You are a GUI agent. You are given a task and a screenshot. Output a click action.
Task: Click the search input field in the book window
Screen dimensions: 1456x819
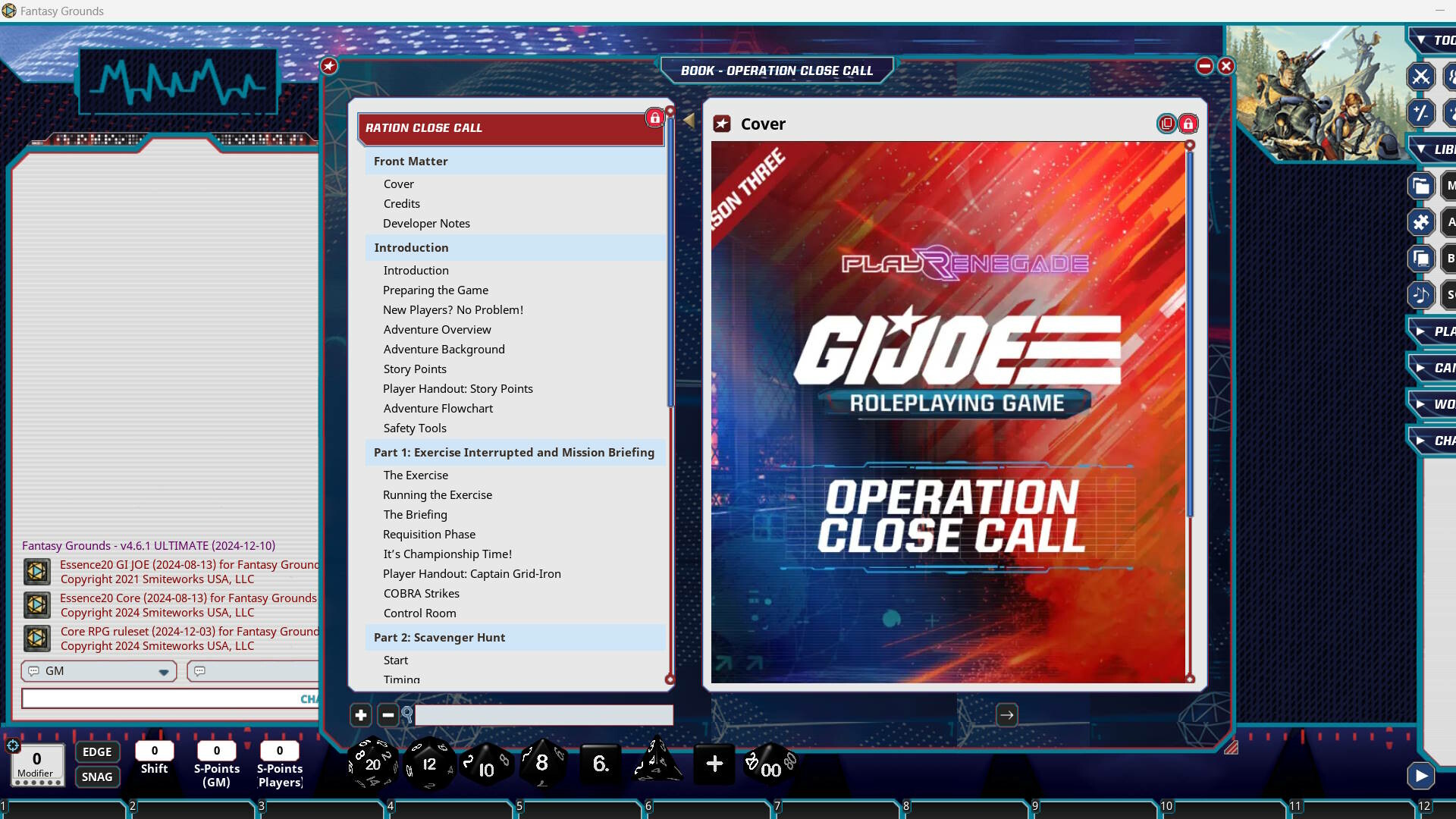pos(543,714)
